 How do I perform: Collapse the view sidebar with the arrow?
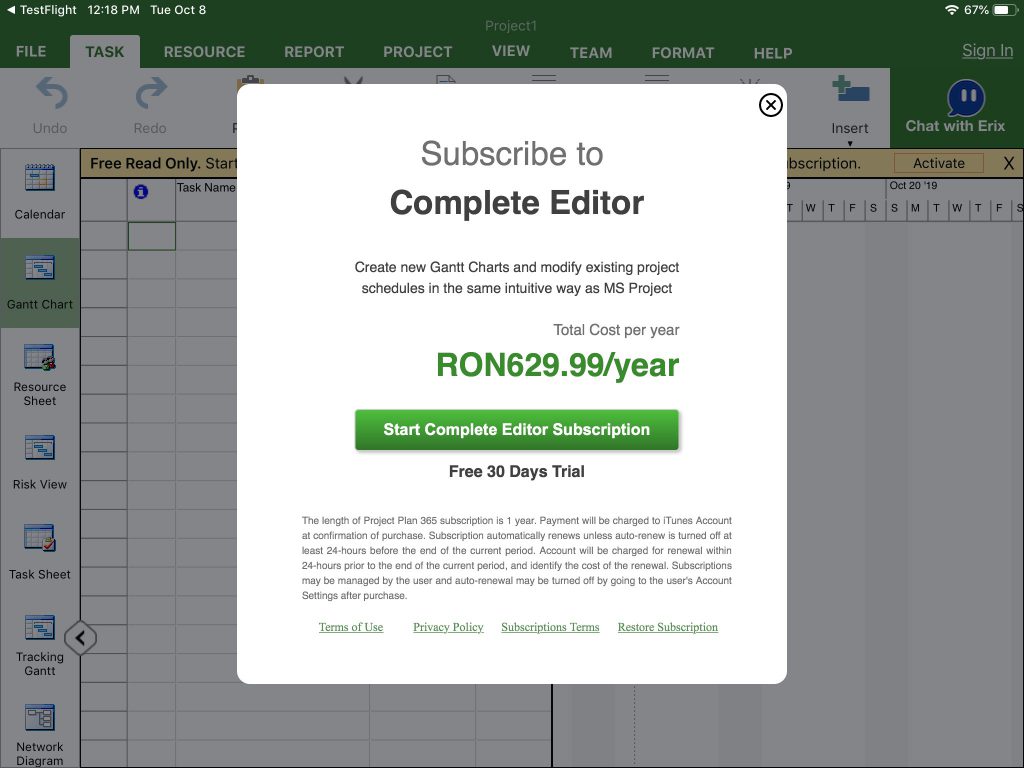pyautogui.click(x=80, y=637)
